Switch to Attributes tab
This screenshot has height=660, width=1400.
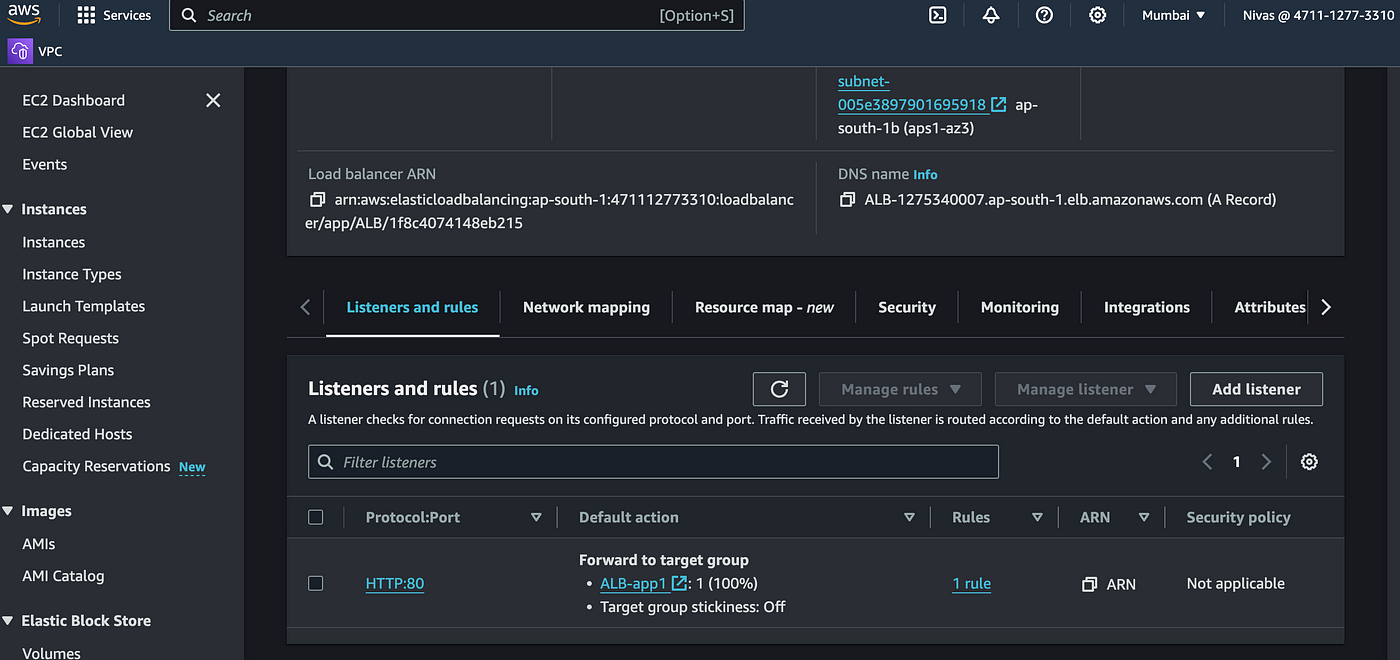[x=1270, y=307]
